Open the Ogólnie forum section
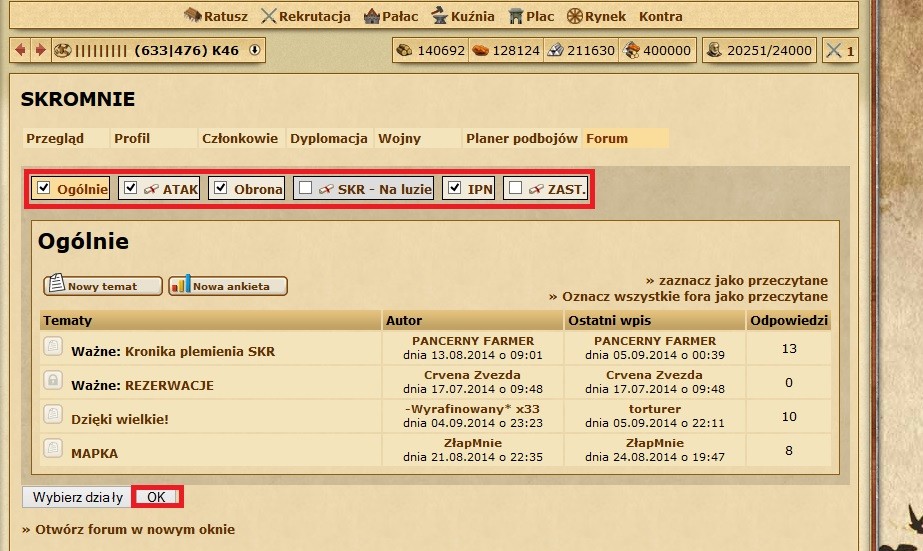Viewport: 923px width, 551px height. pyautogui.click(x=82, y=190)
